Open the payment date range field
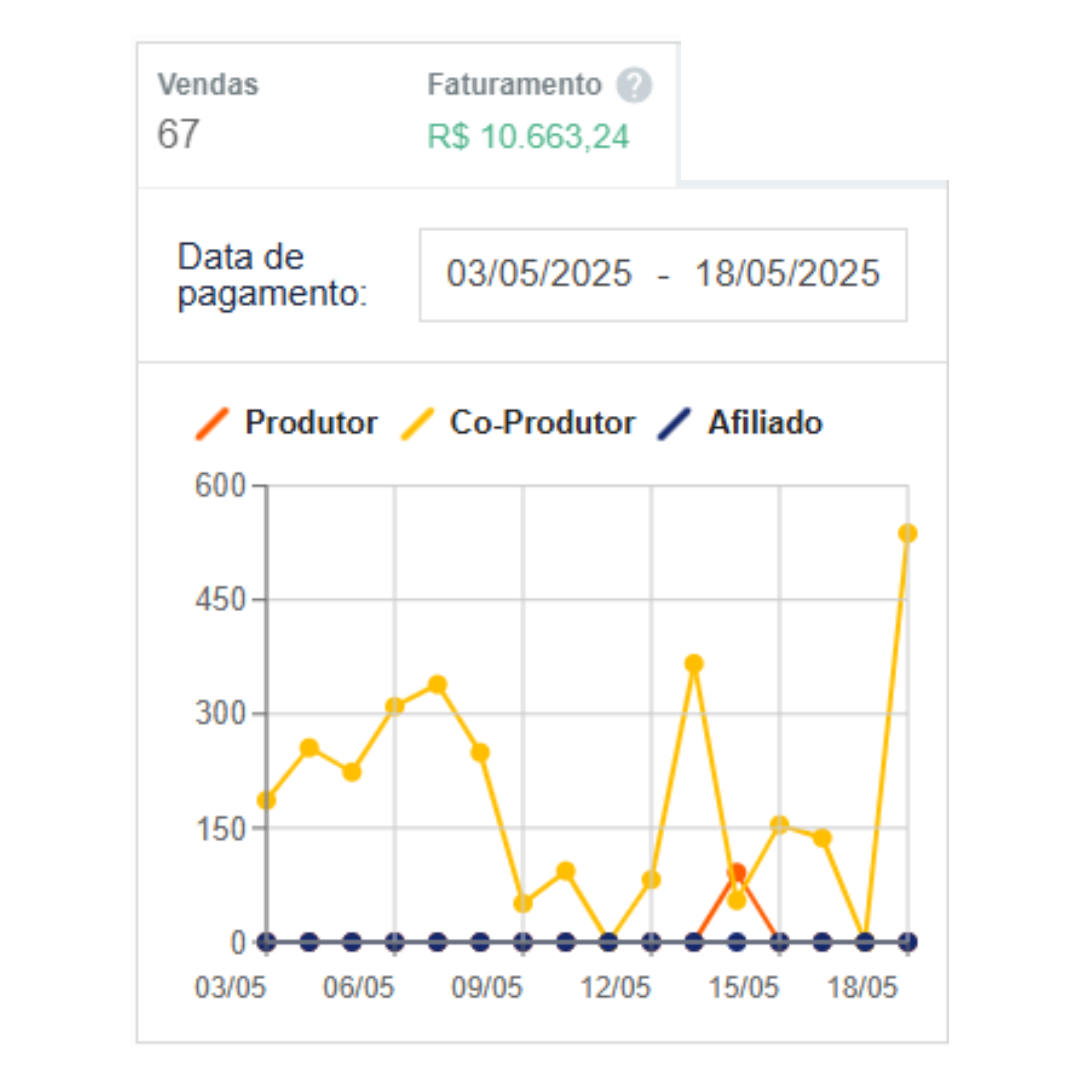Image resolution: width=1080 pixels, height=1080 pixels. 663,275
